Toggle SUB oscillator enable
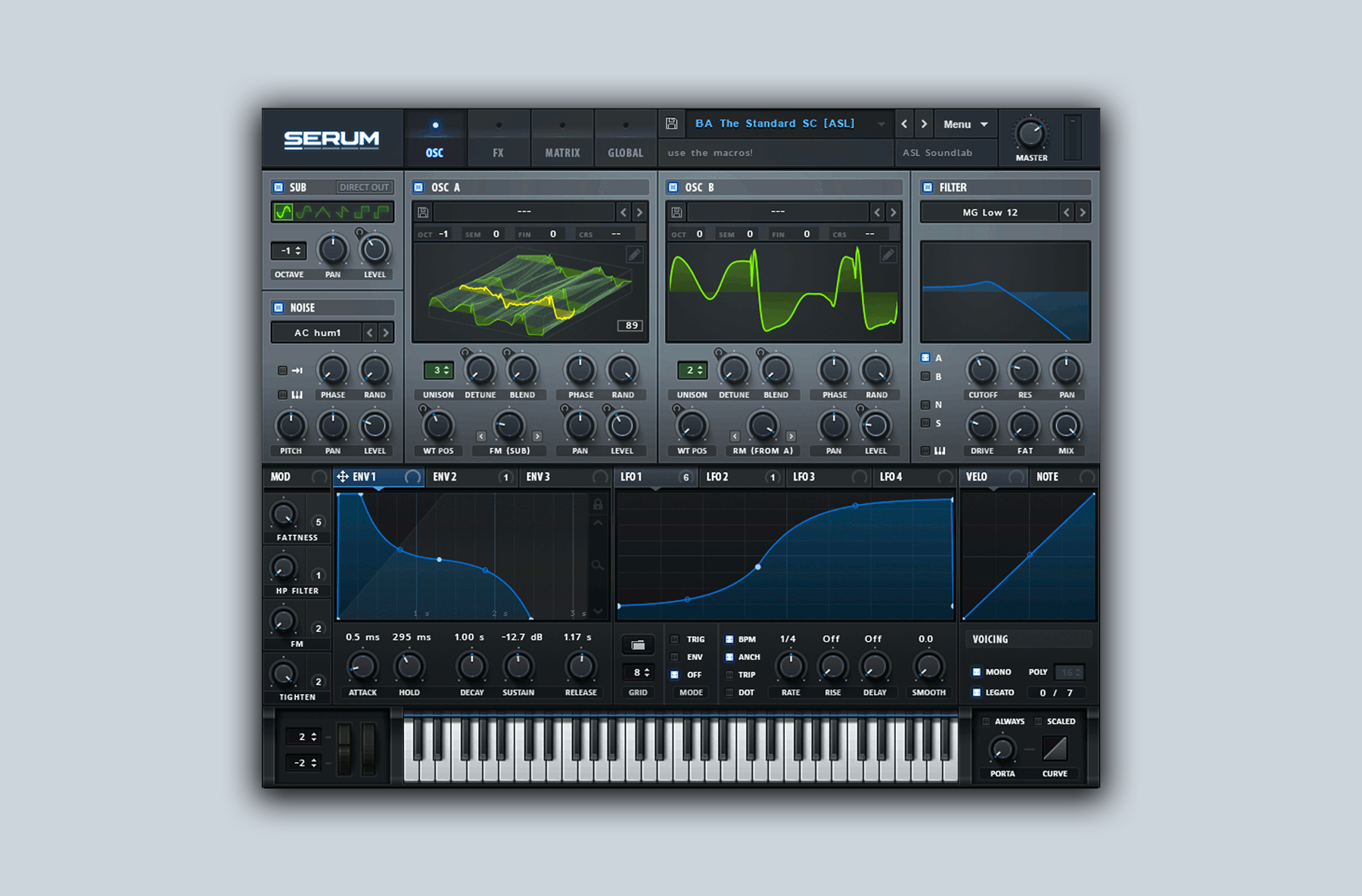The height and width of the screenshot is (896, 1362). click(278, 187)
